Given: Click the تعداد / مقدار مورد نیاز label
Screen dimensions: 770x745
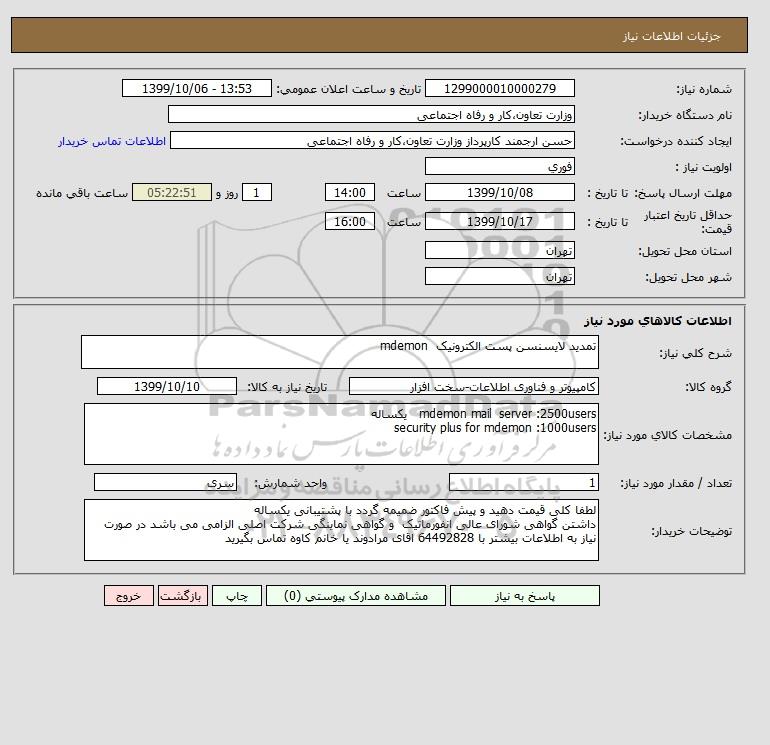Looking at the screenshot, I should (x=676, y=483).
